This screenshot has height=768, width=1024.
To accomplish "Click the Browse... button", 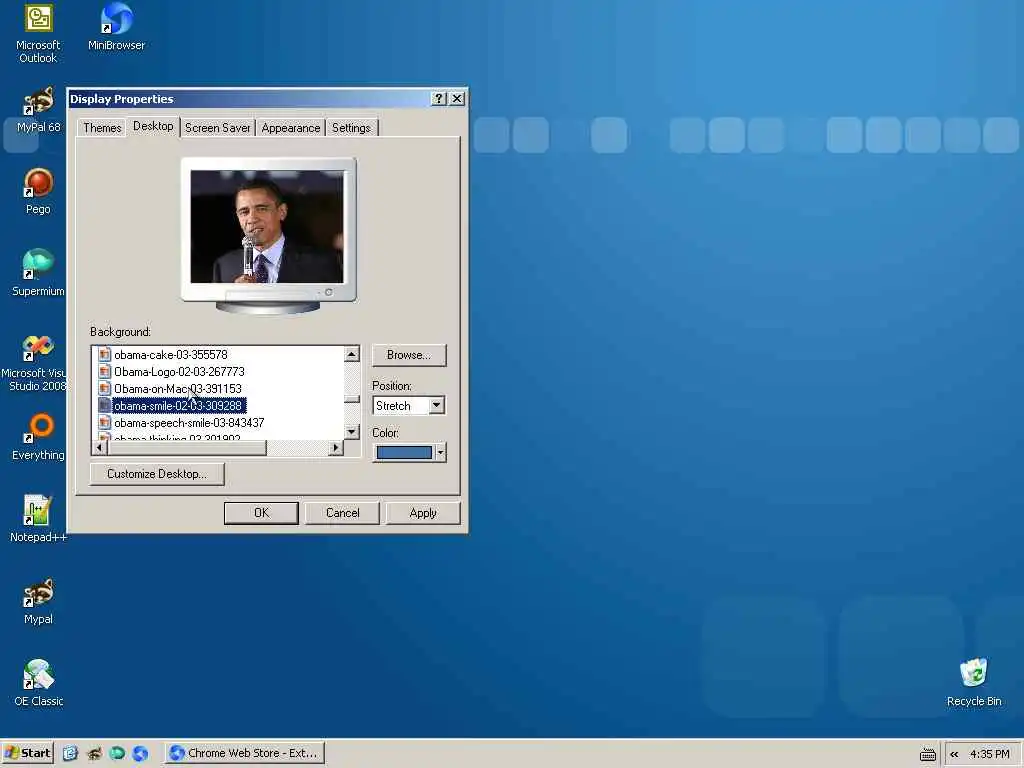I will click(x=409, y=355).
